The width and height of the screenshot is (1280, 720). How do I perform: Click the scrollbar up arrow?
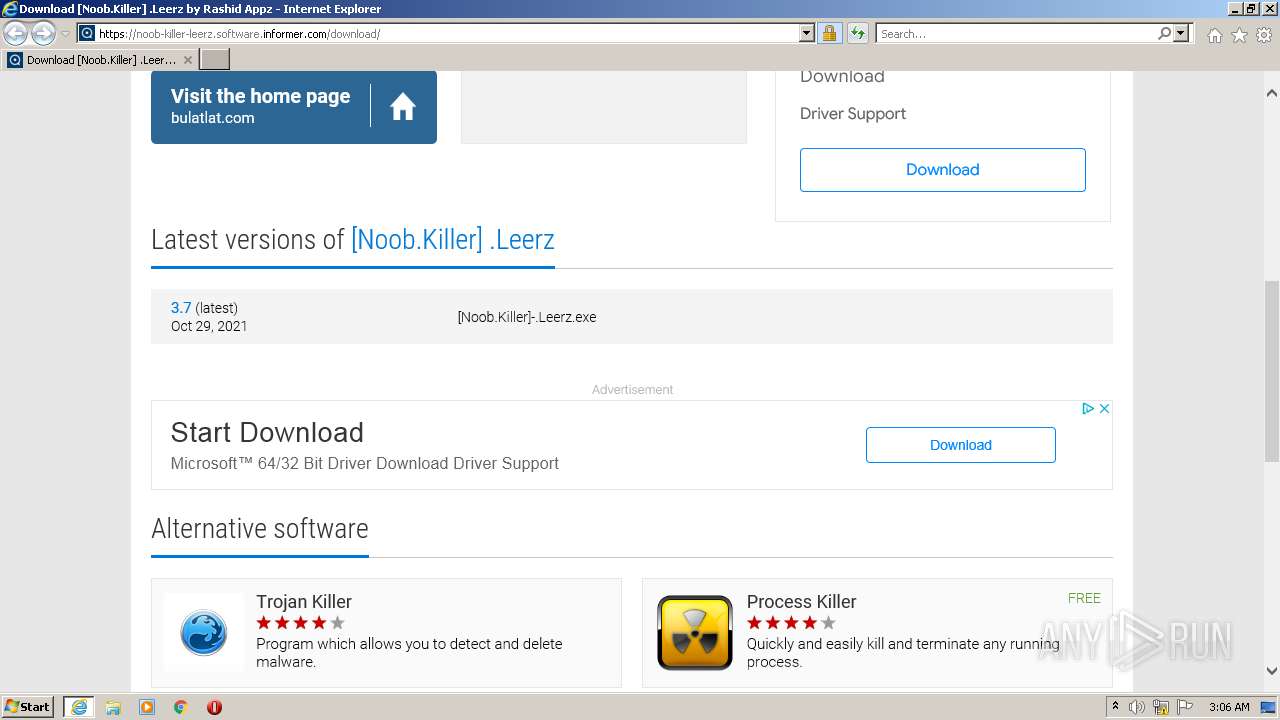tap(1272, 93)
